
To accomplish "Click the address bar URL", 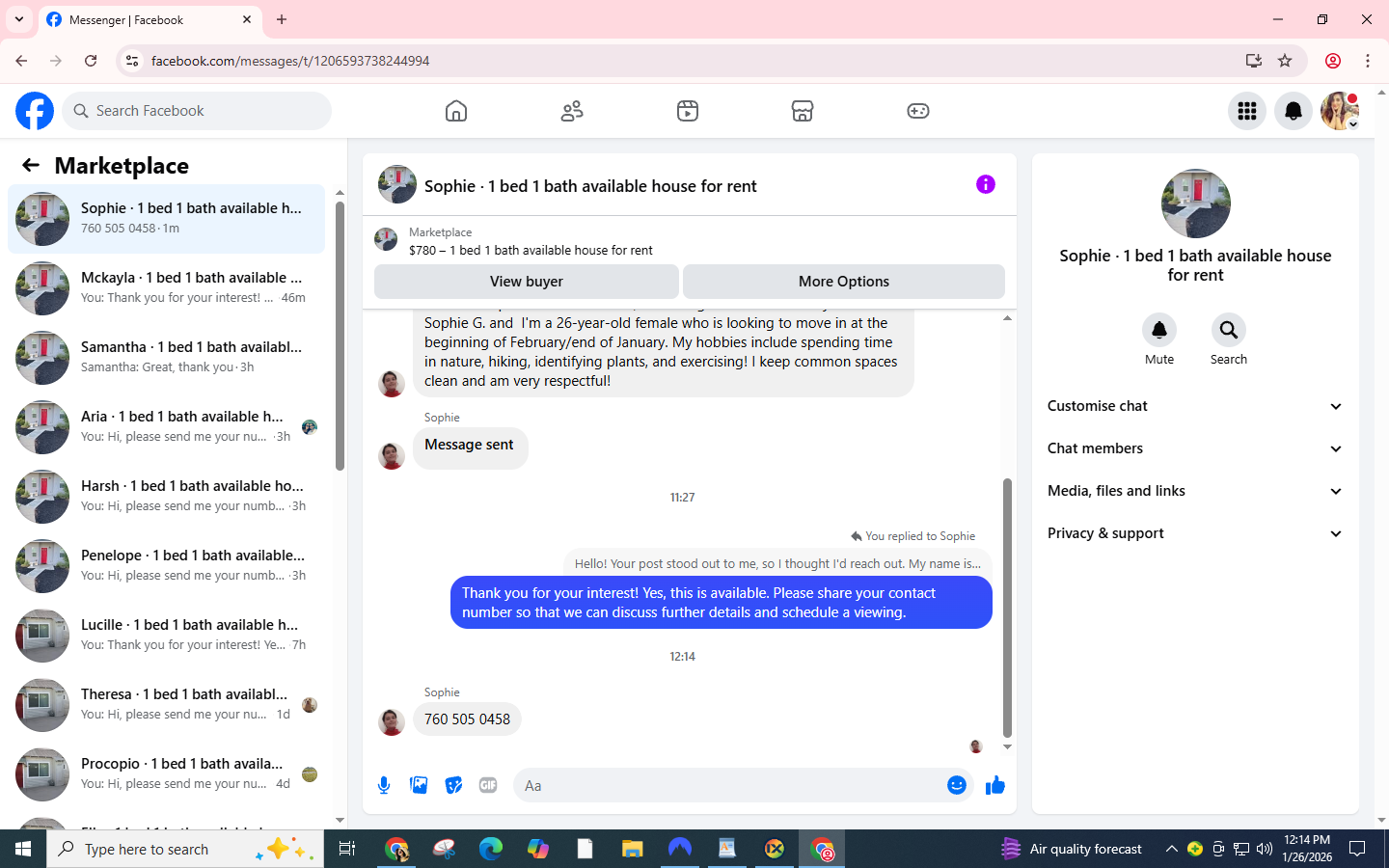I will tap(290, 61).
